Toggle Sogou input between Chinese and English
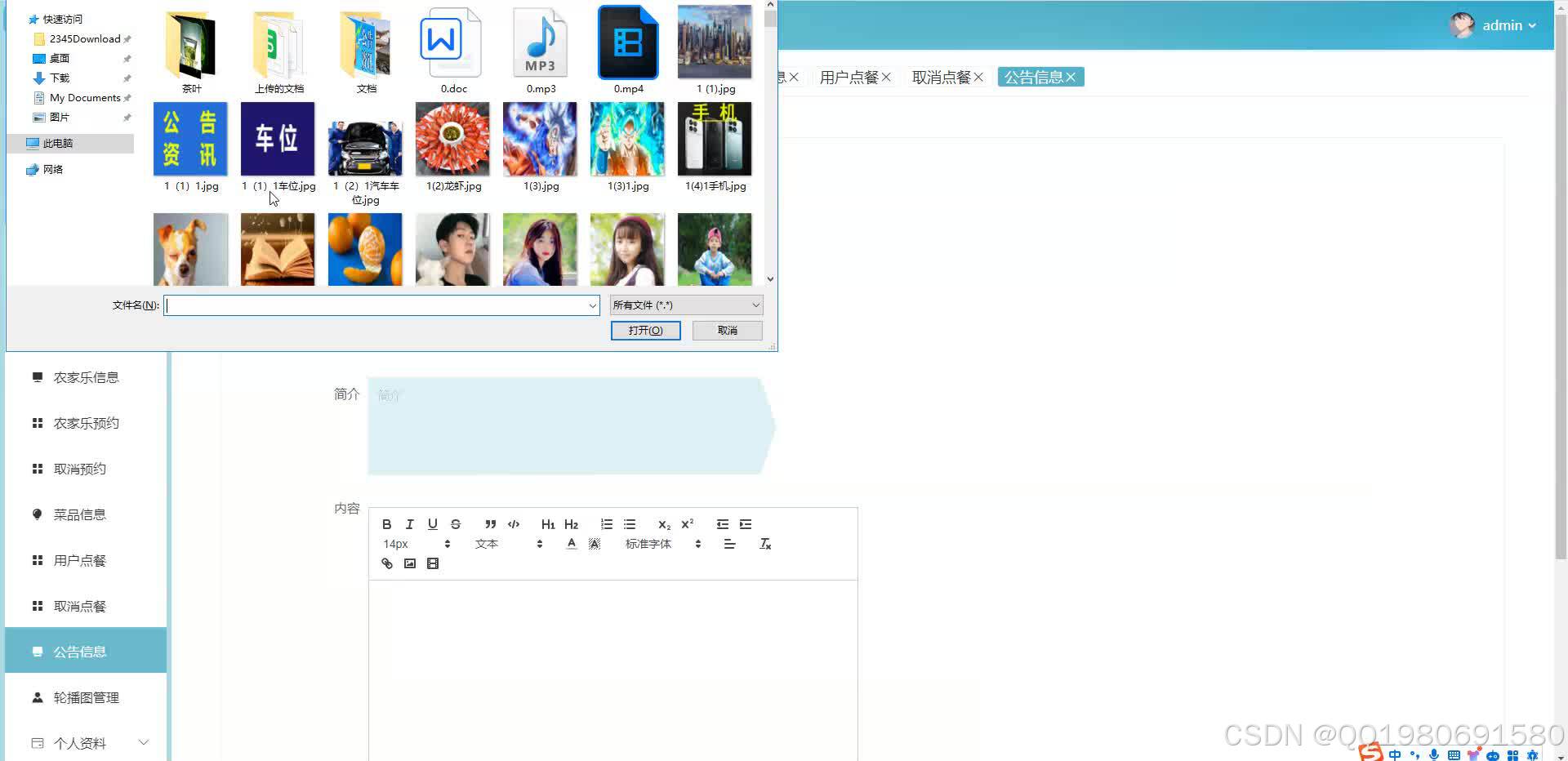1568x761 pixels. (1395, 754)
